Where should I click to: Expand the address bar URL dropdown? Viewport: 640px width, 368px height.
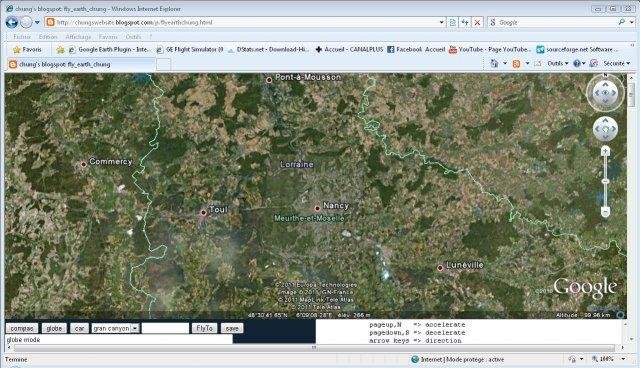442,22
